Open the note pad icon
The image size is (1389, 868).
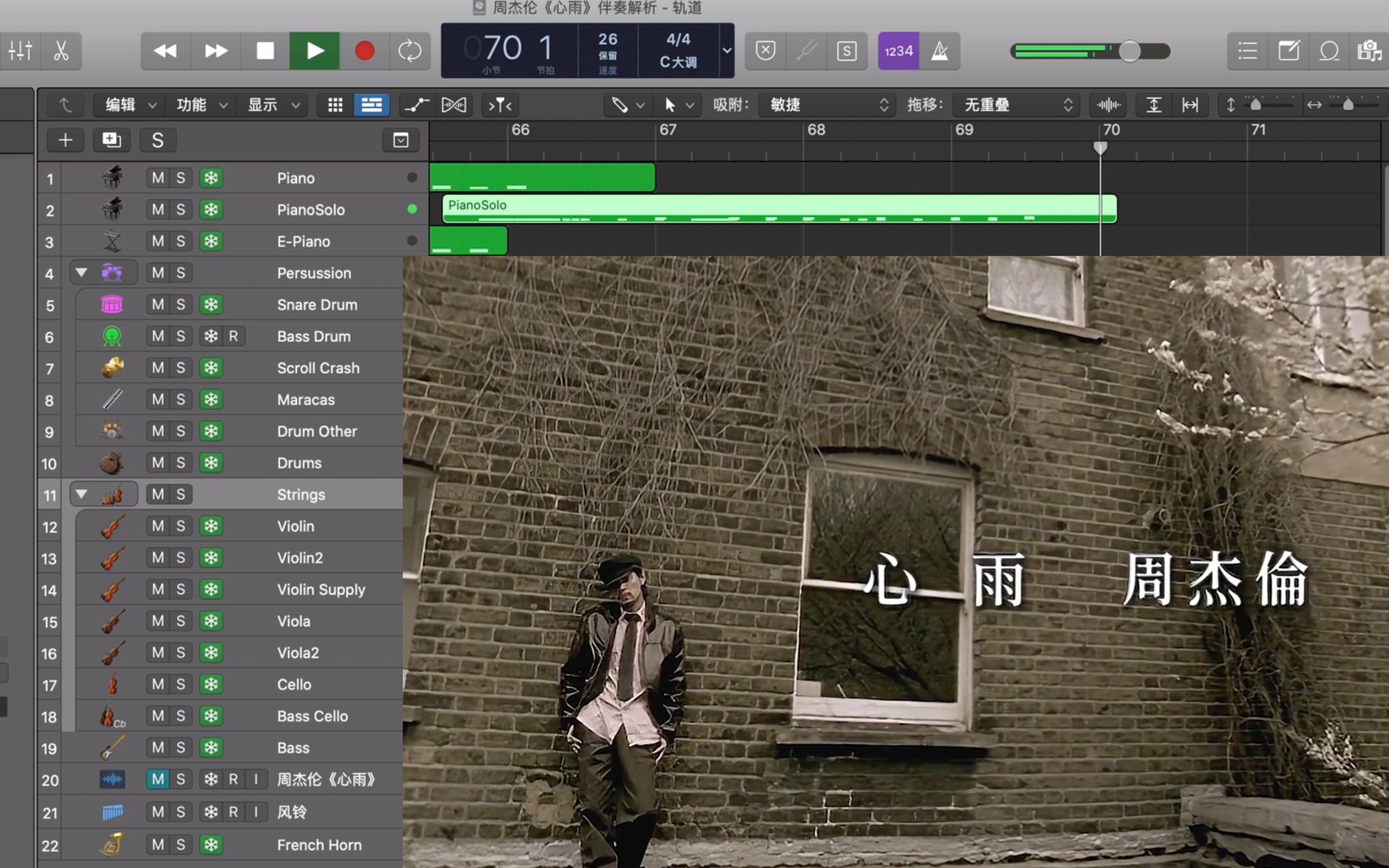coord(1289,51)
